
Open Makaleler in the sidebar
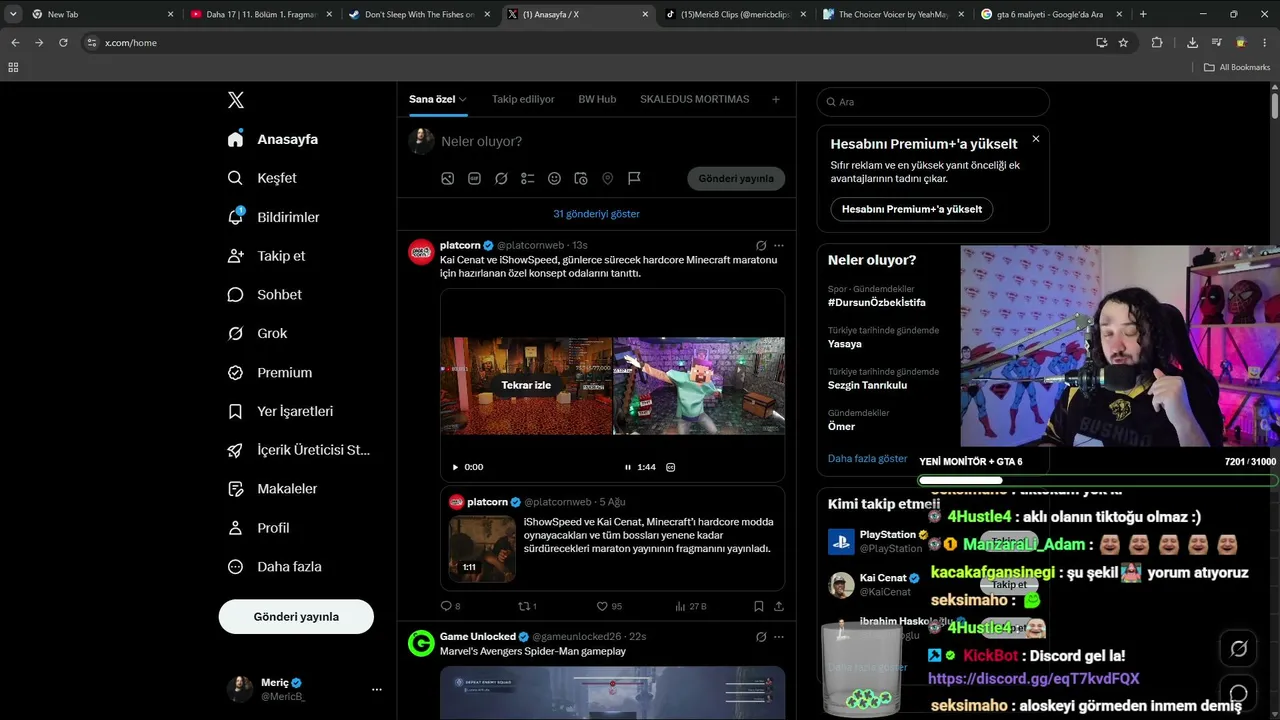coord(272,489)
